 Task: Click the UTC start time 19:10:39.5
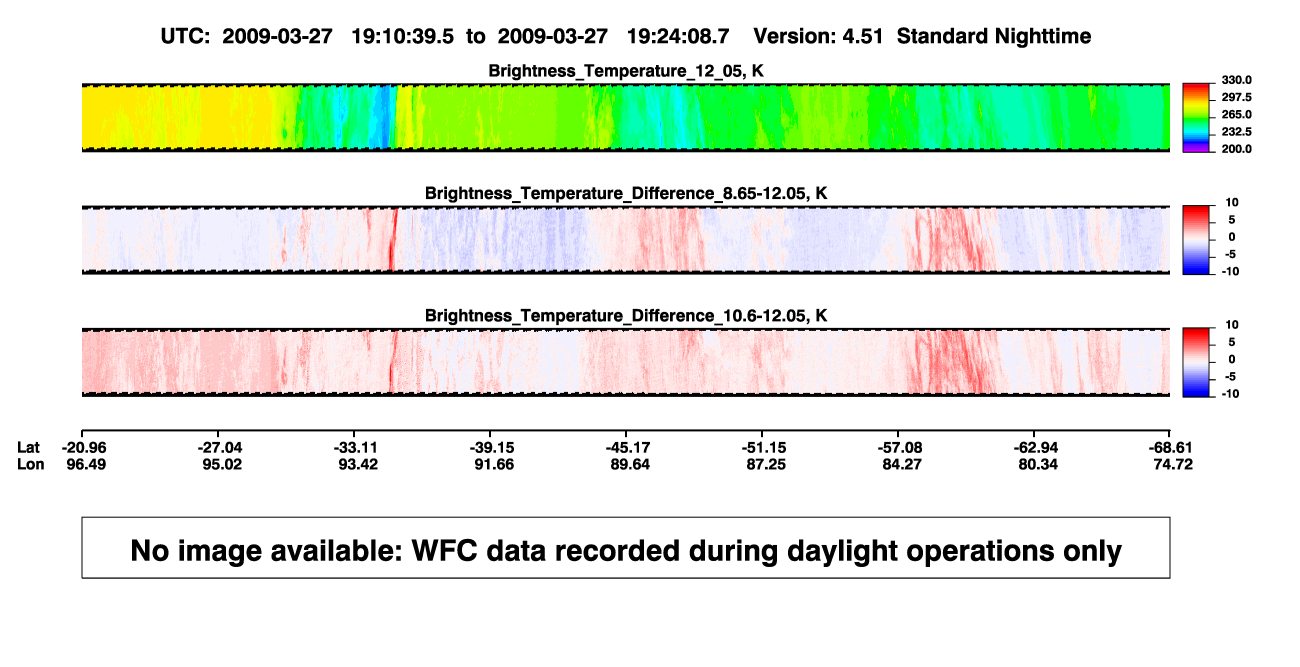(x=402, y=37)
